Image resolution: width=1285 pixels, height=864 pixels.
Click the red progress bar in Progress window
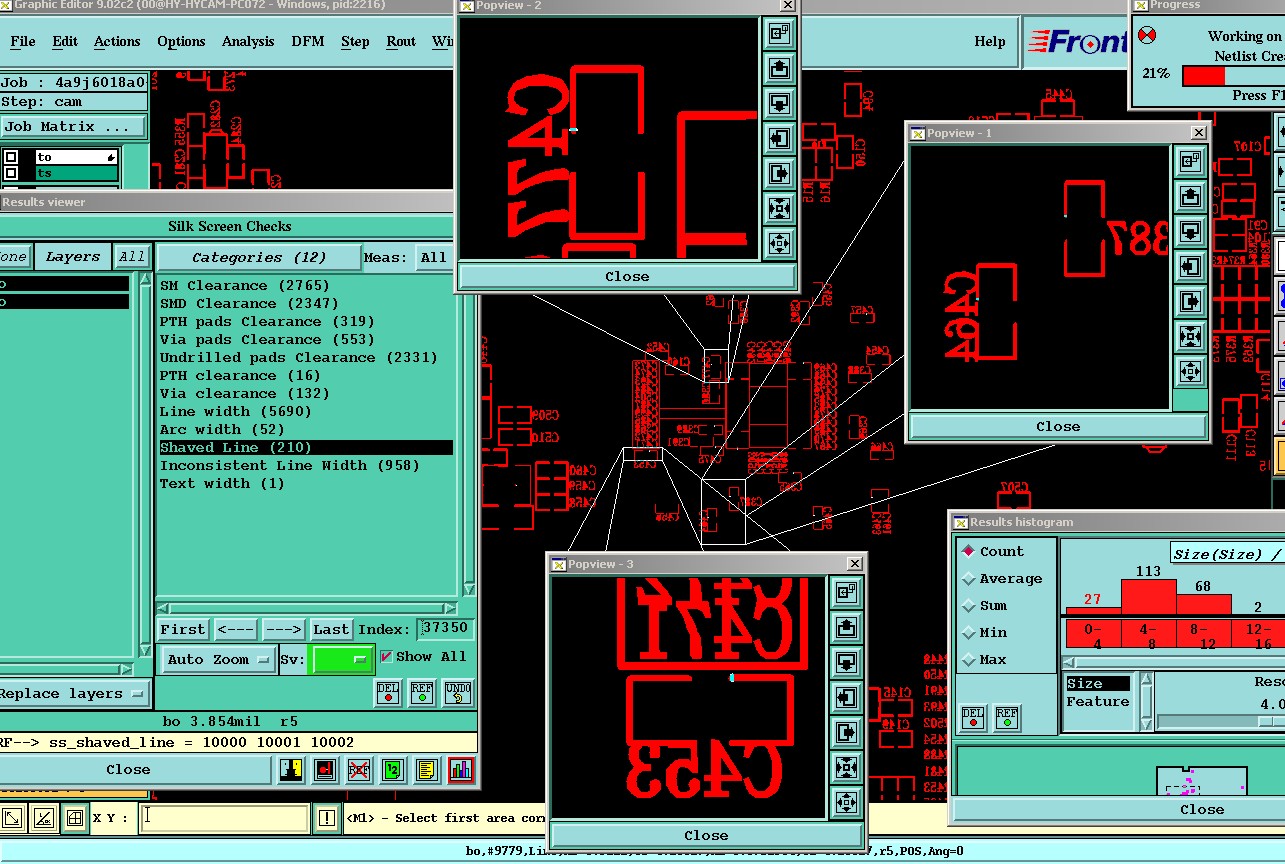coord(1203,75)
